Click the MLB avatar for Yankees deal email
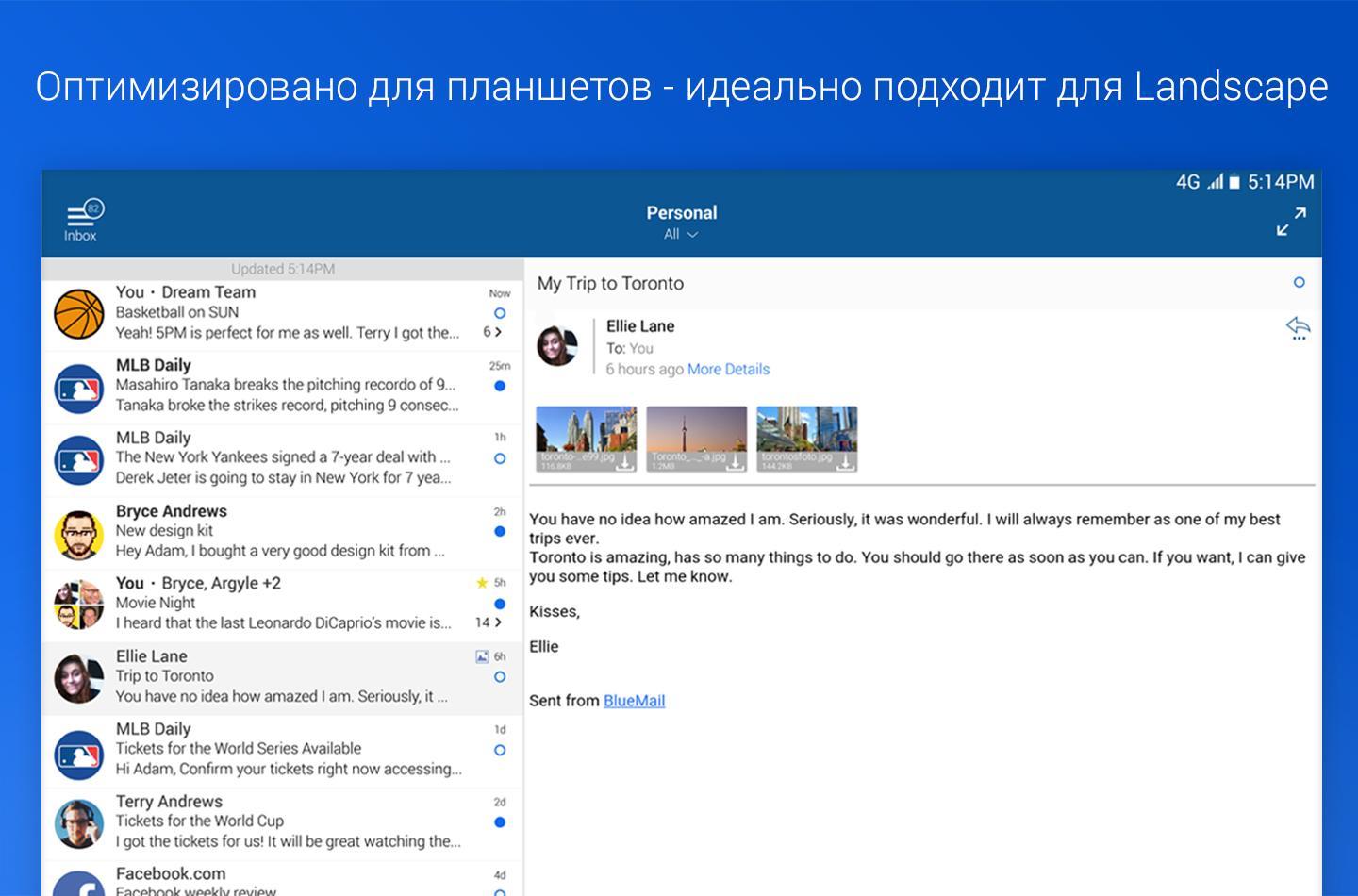 click(x=78, y=460)
